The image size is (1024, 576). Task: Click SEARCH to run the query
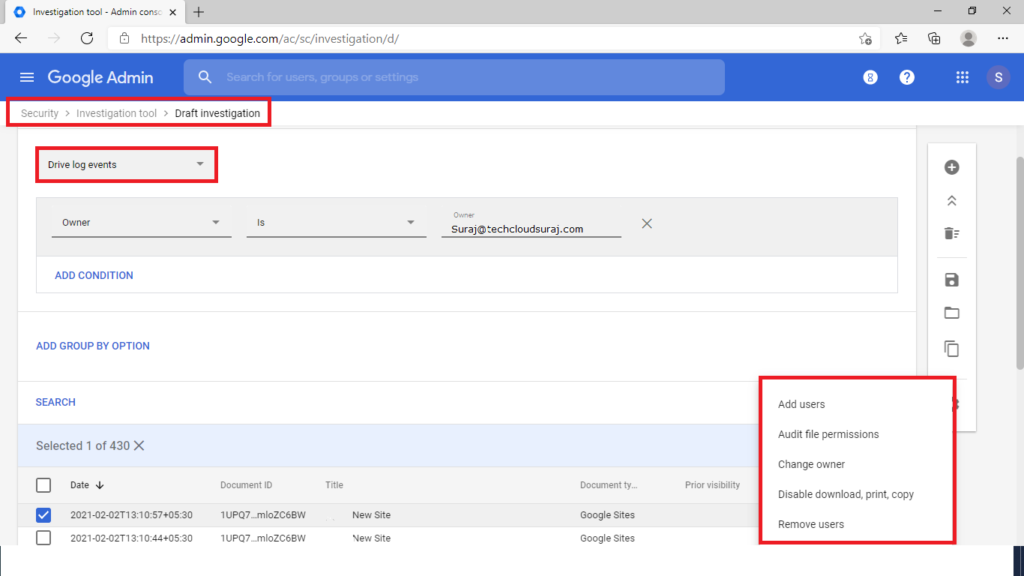55,402
